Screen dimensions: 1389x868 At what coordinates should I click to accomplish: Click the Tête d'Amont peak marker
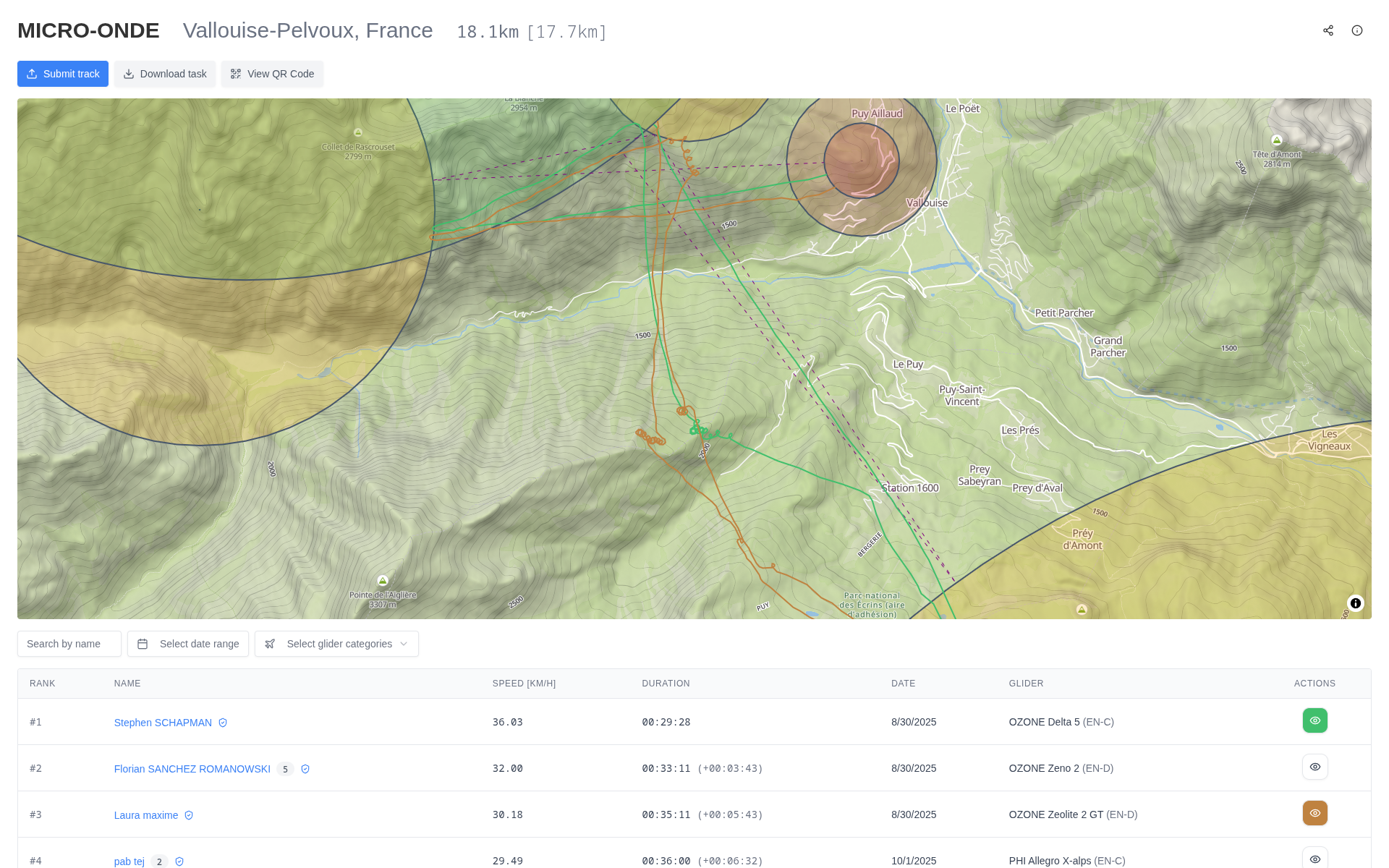1277,140
